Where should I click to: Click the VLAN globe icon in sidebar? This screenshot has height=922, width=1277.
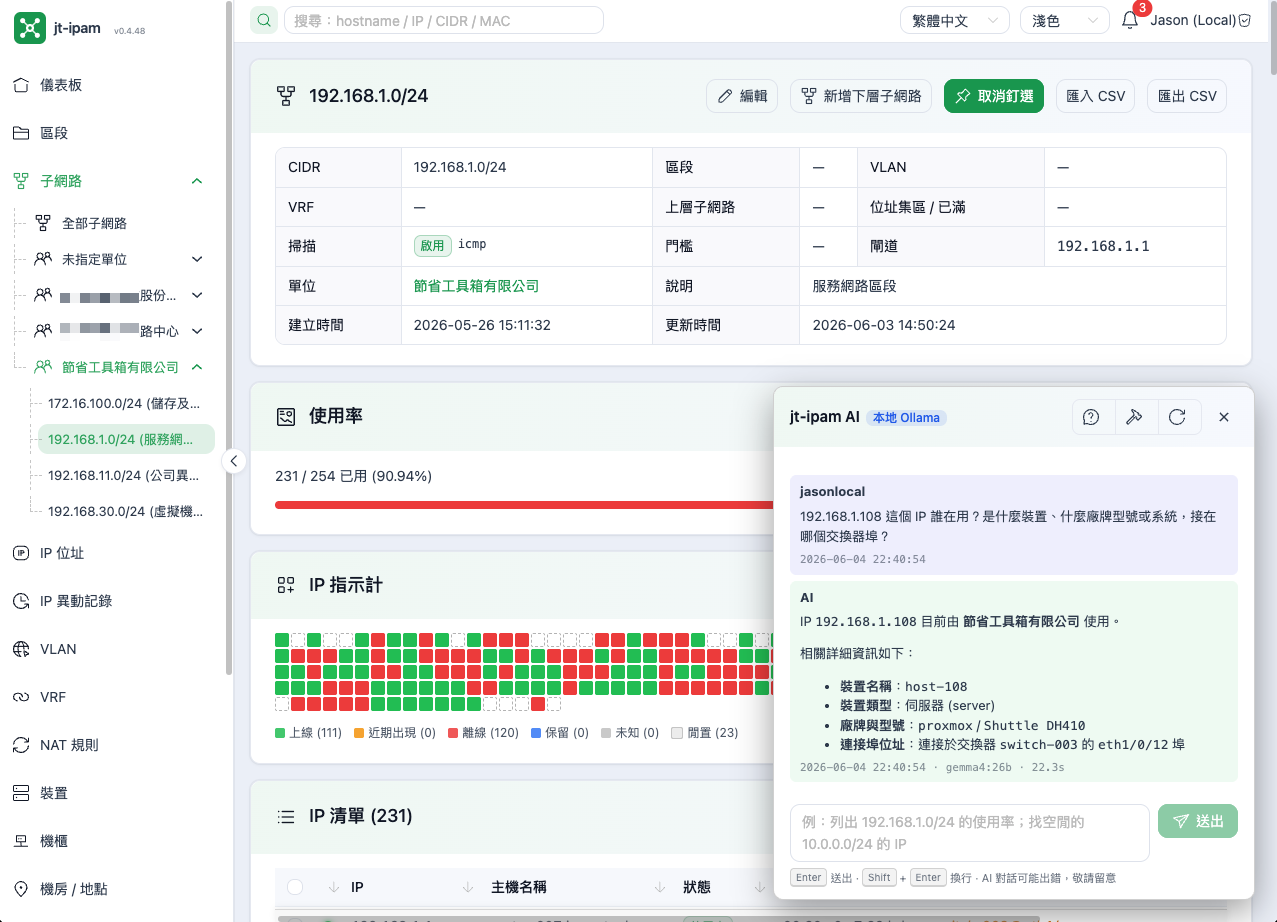point(21,649)
